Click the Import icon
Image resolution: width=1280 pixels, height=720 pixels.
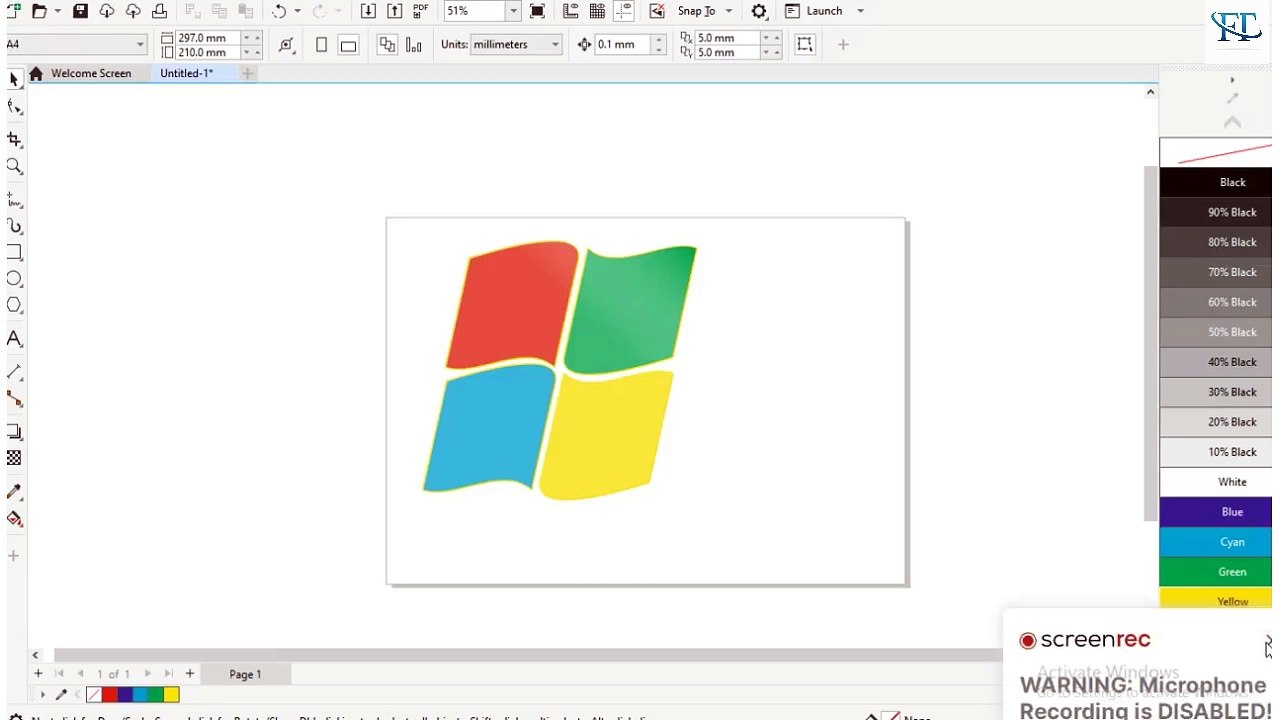click(368, 11)
